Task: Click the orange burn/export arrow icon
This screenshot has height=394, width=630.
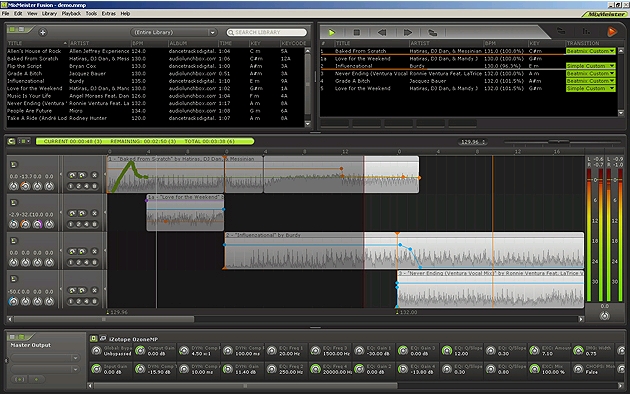Action: pyautogui.click(x=612, y=31)
